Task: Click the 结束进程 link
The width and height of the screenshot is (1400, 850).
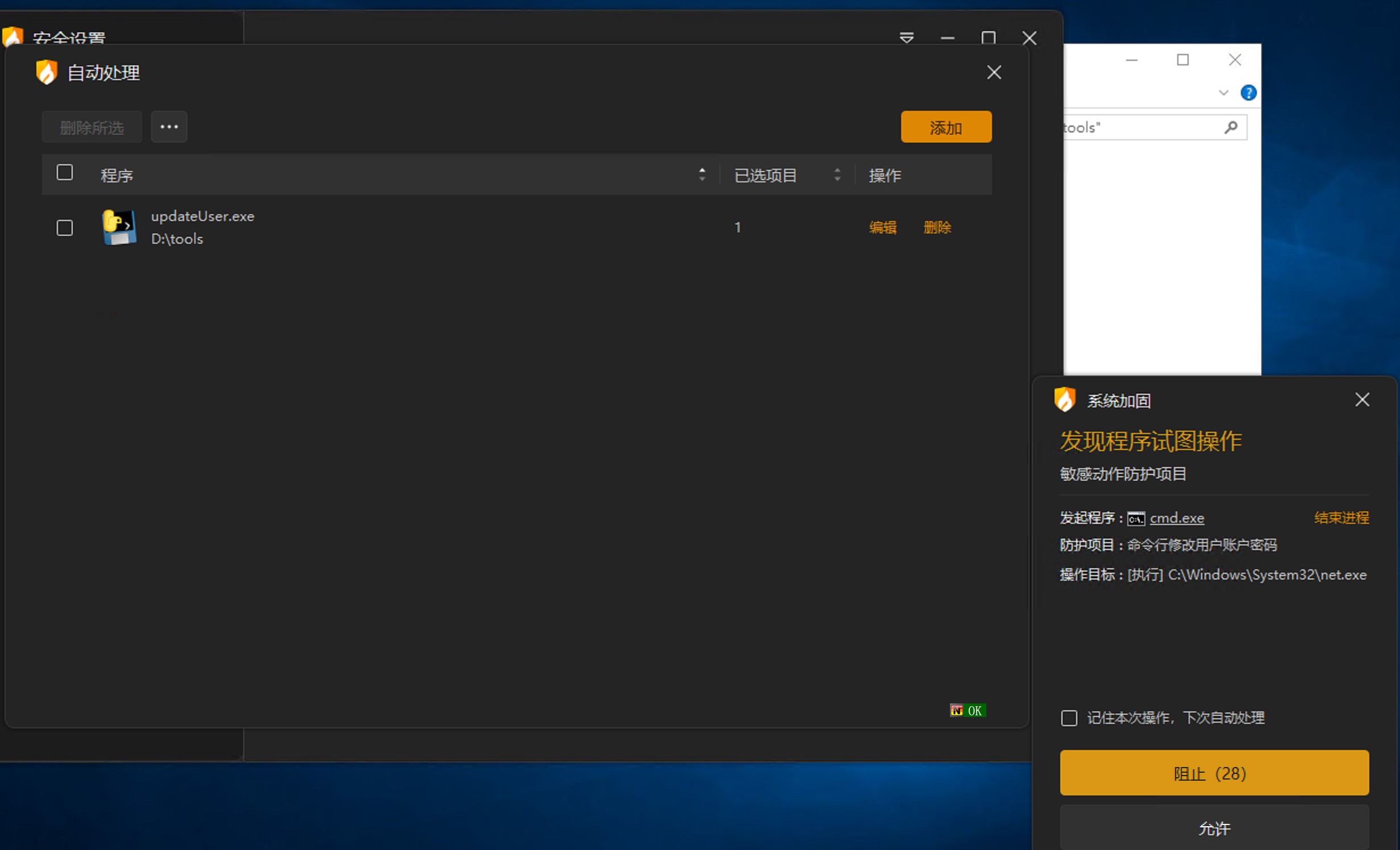Action: point(1342,518)
